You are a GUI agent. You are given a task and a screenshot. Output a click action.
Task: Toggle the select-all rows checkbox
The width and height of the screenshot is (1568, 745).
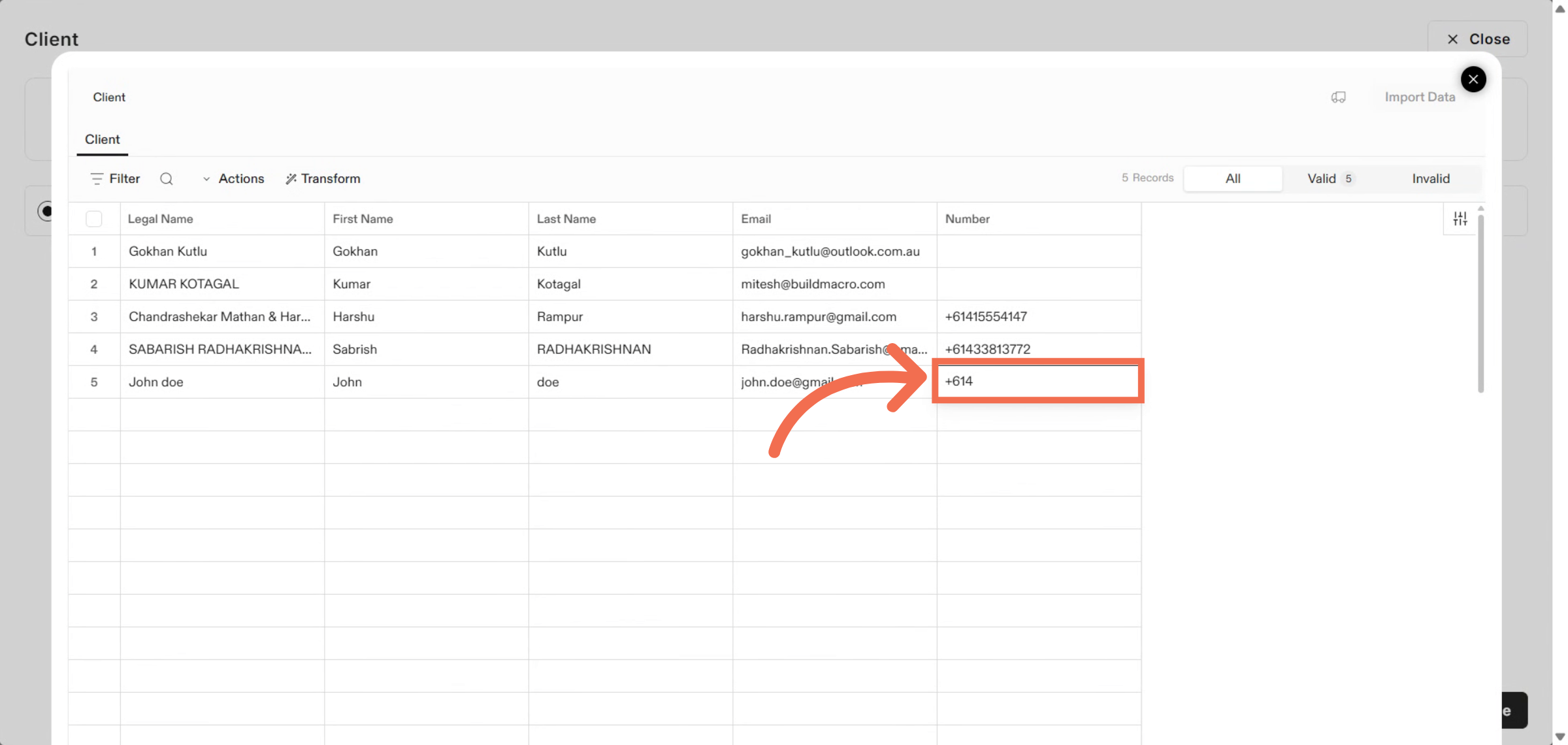point(94,219)
